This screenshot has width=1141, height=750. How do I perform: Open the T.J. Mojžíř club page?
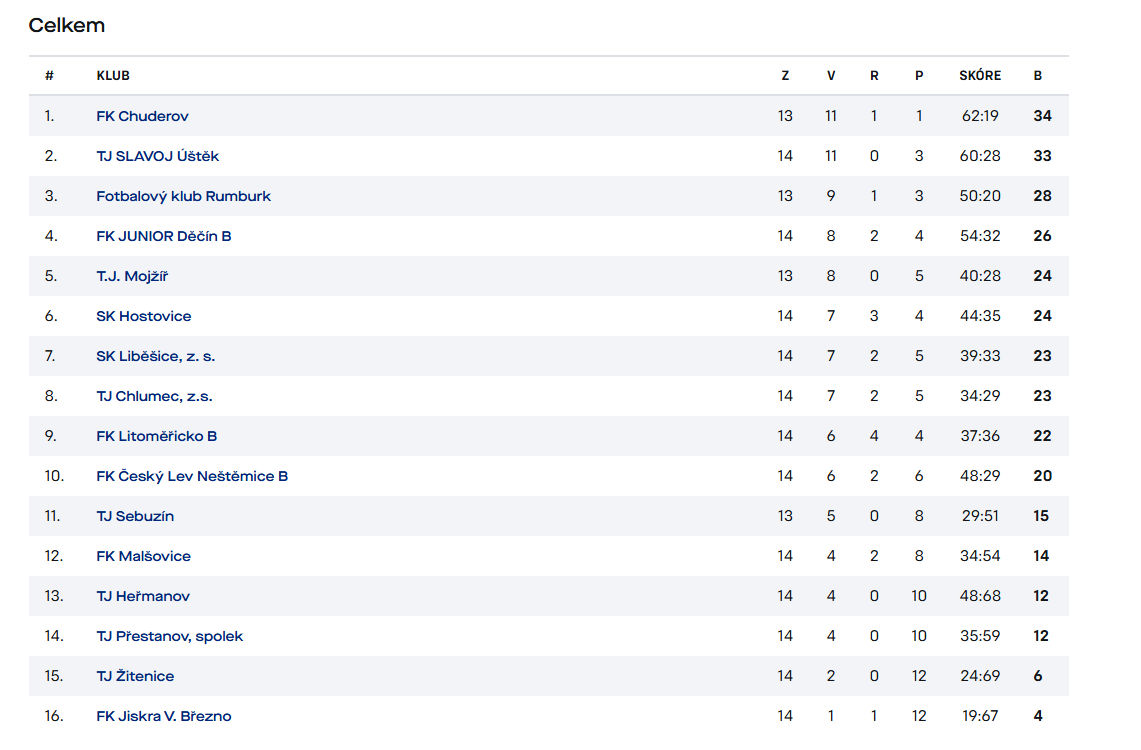(x=132, y=276)
